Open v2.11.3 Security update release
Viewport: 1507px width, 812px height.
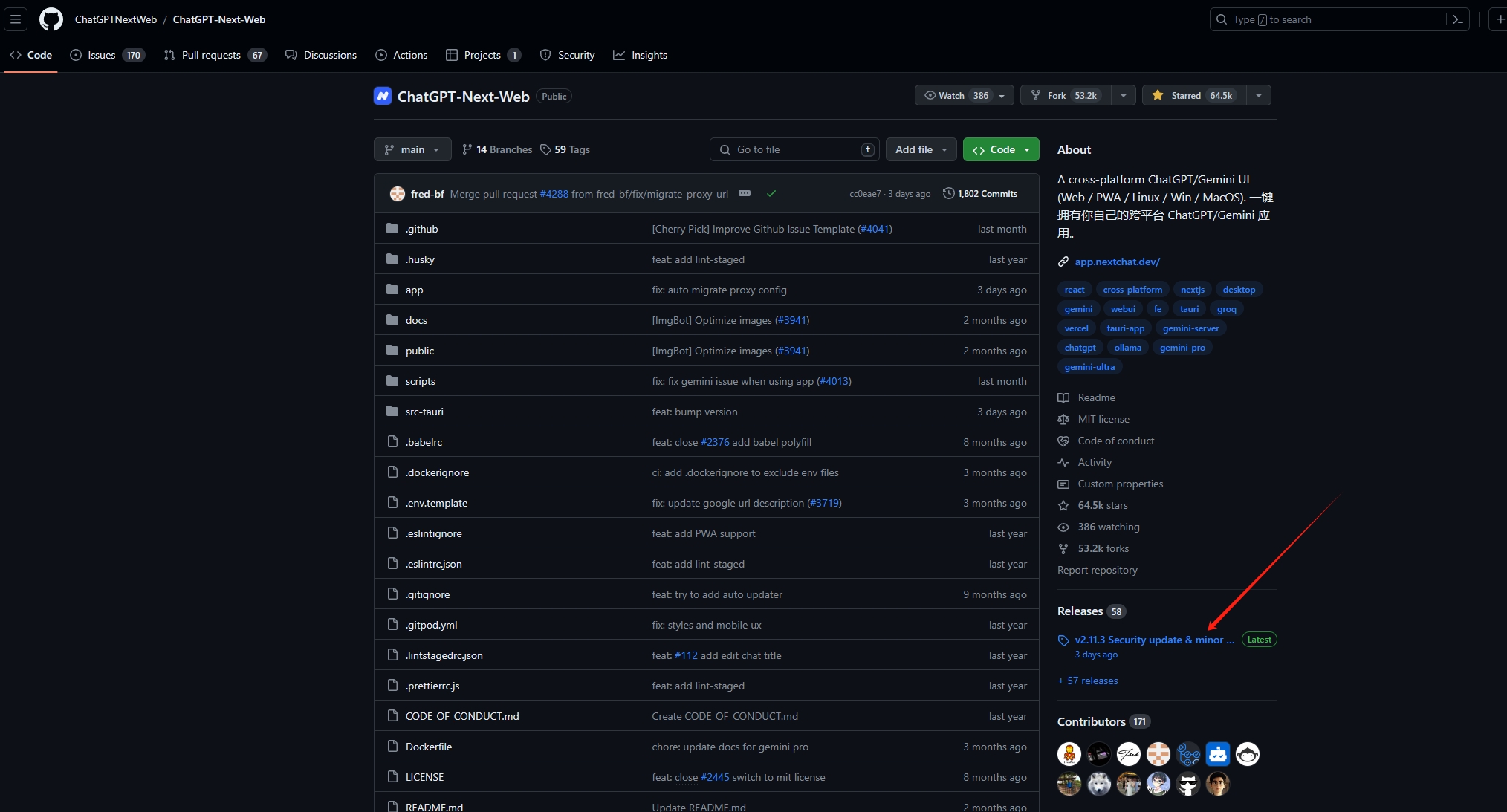coord(1154,640)
